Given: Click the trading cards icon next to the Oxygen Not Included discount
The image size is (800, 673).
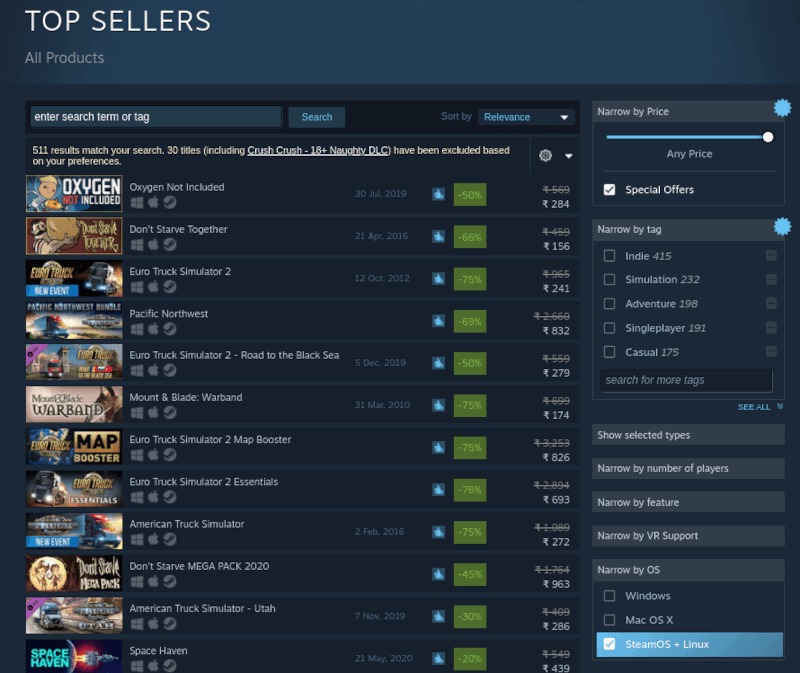Looking at the screenshot, I should click(x=438, y=194).
